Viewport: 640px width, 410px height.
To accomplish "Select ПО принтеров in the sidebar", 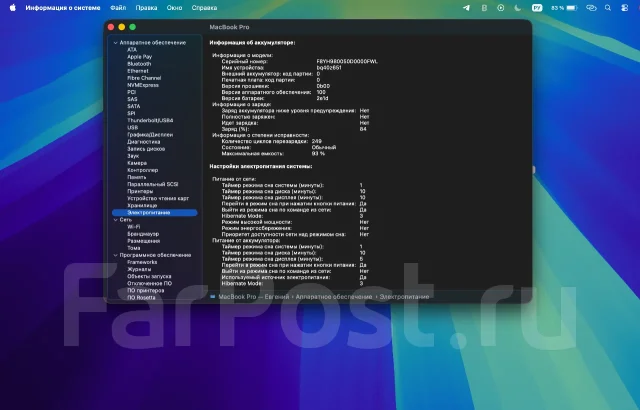I will (x=145, y=290).
